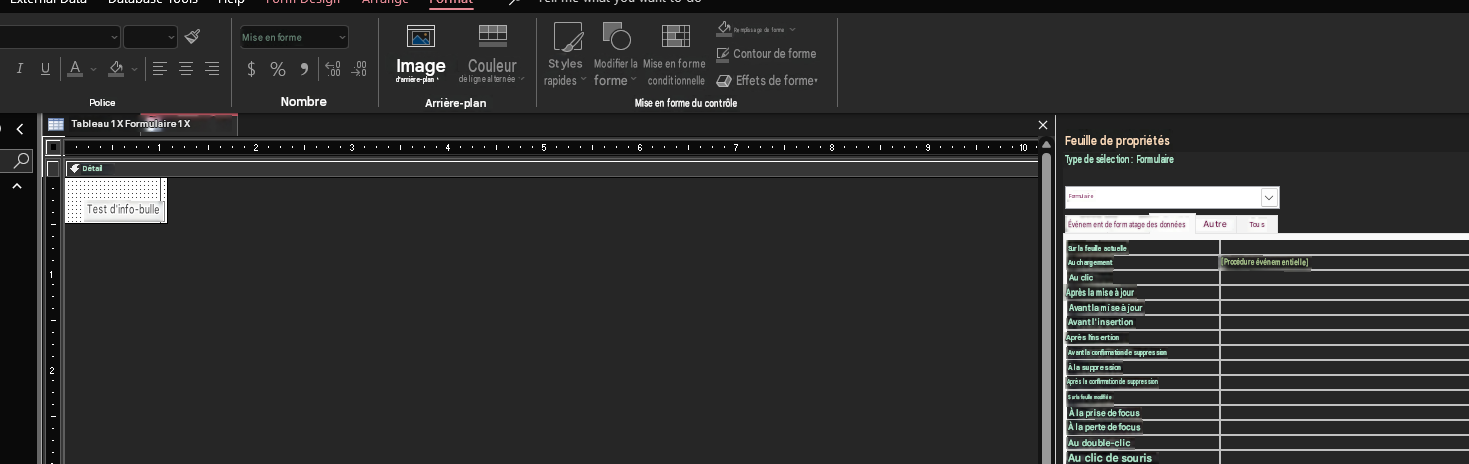The image size is (1469, 464).
Task: Open Mise en forme conditionnelle
Action: click(x=676, y=55)
